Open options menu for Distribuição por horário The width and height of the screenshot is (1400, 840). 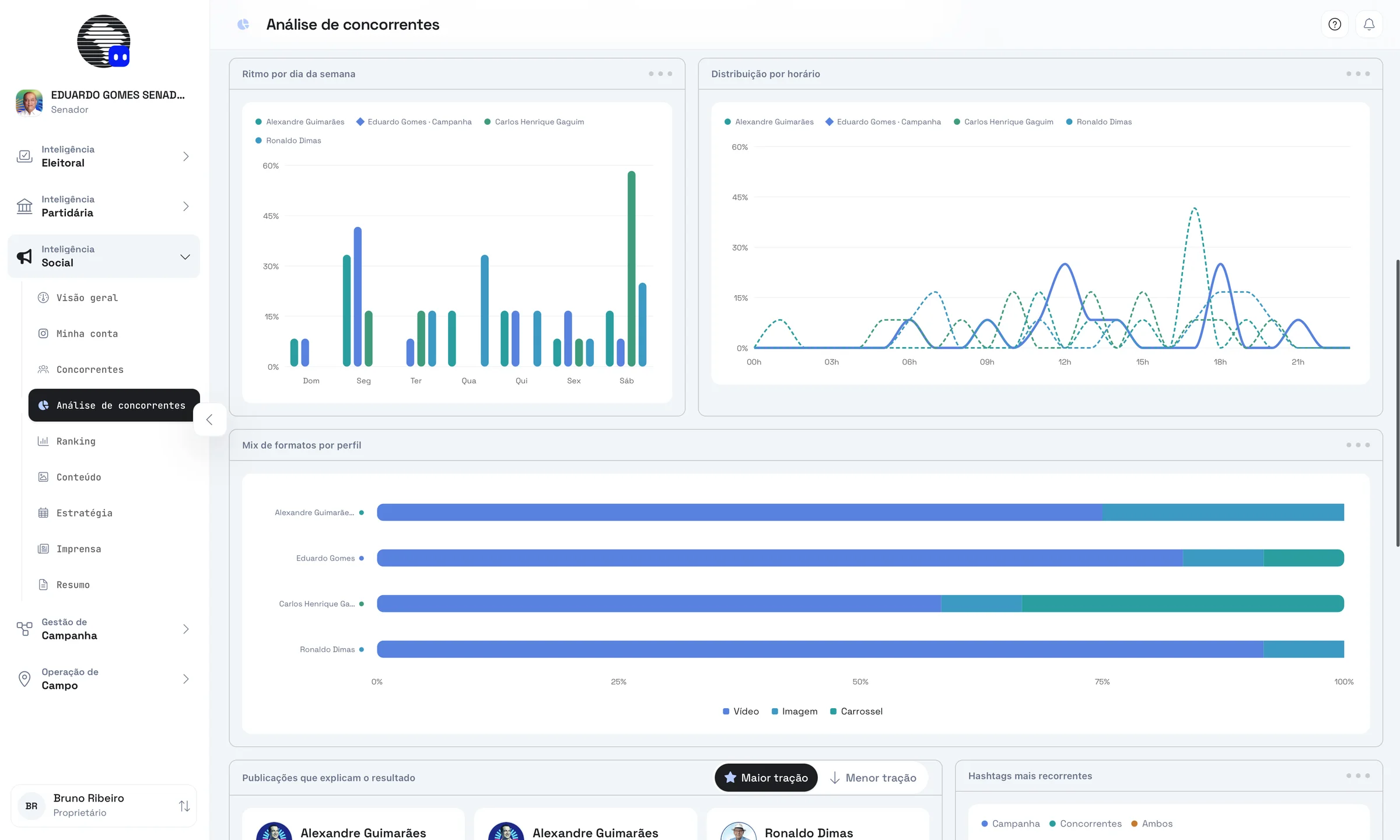pos(1358,74)
